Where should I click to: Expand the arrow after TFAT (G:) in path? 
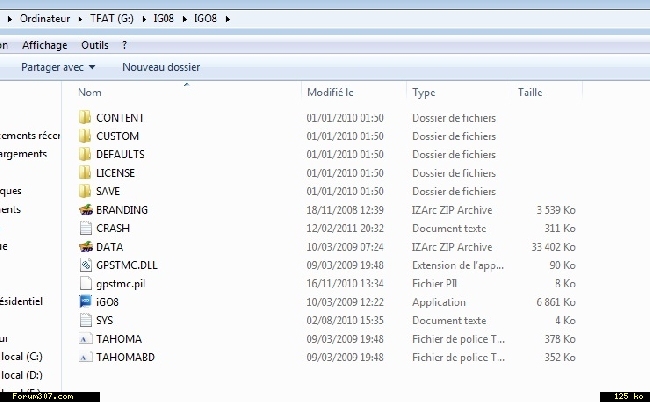(x=144, y=19)
